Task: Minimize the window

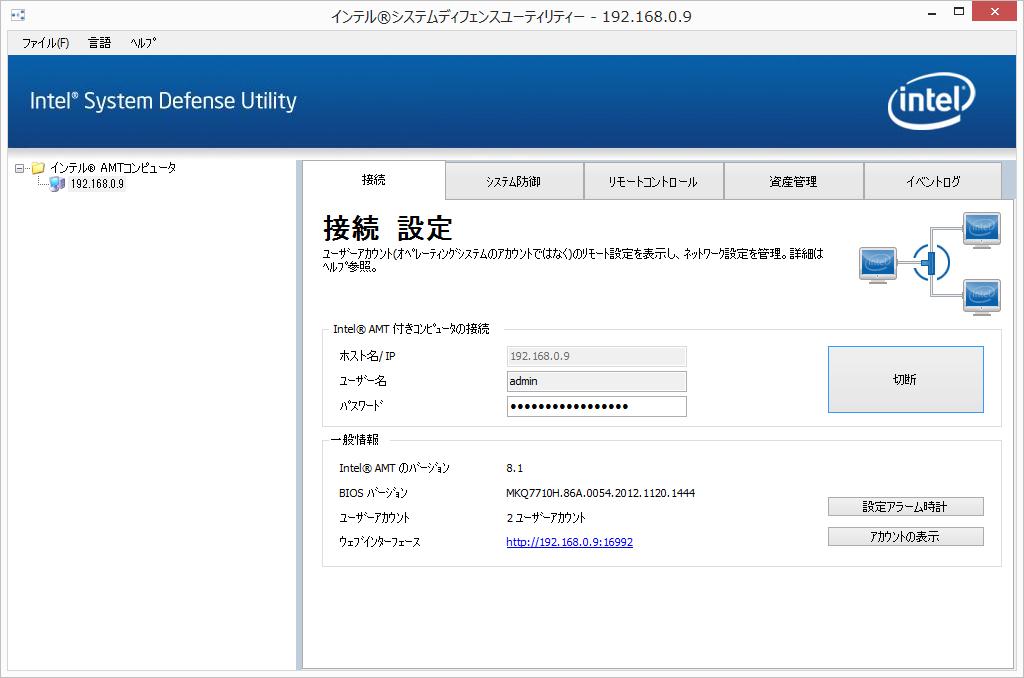Action: [932, 12]
